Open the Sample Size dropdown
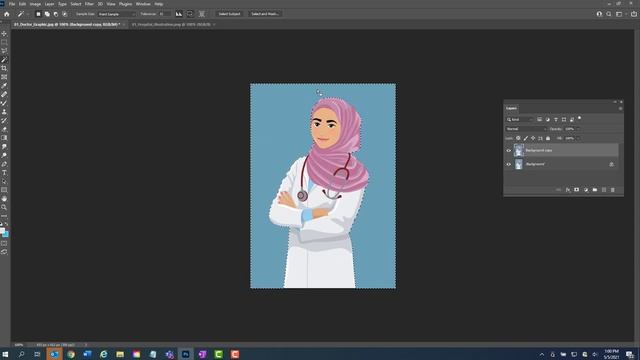The image size is (640, 360). point(116,14)
